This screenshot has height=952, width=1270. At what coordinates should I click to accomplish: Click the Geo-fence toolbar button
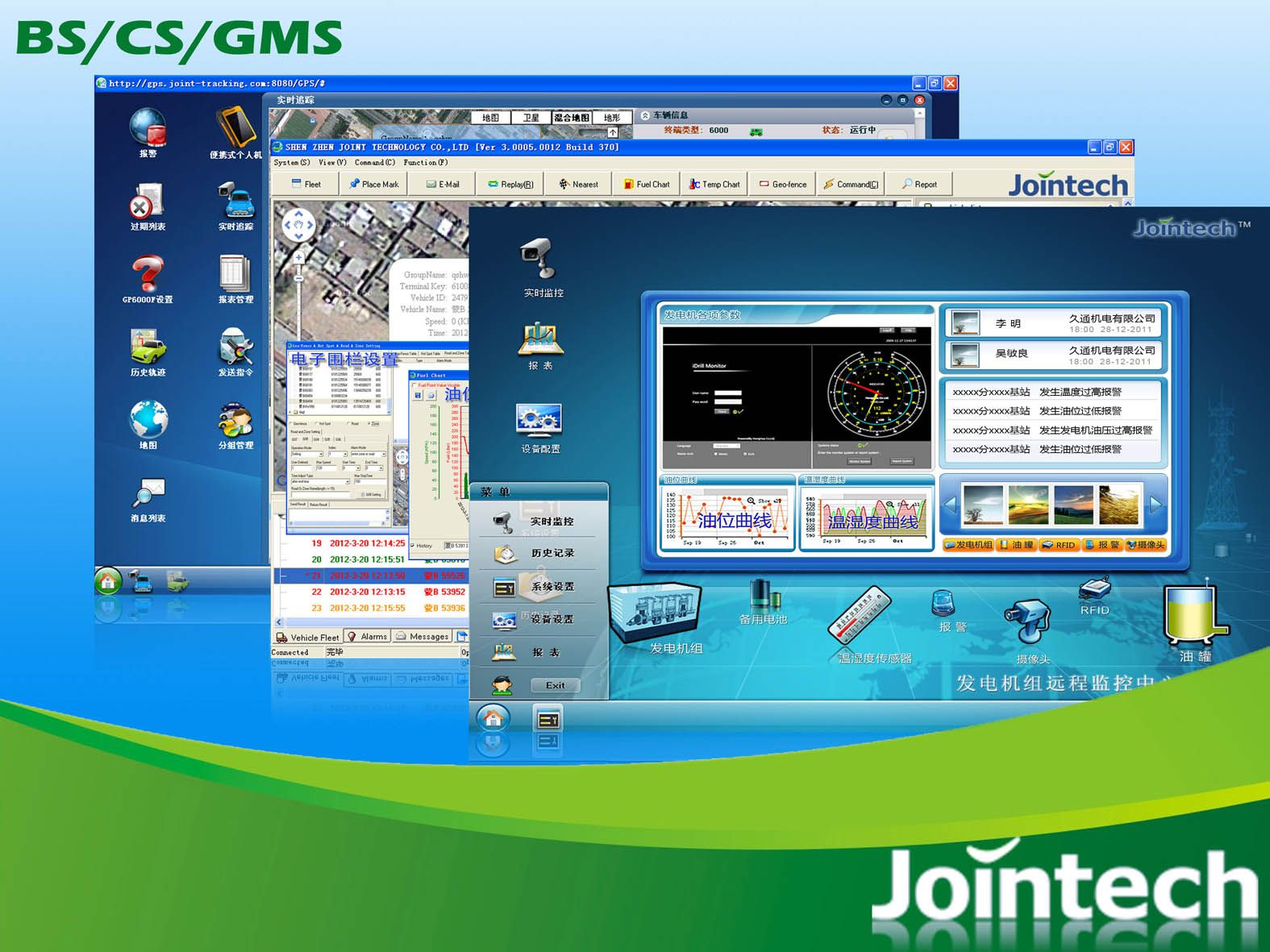[x=782, y=184]
